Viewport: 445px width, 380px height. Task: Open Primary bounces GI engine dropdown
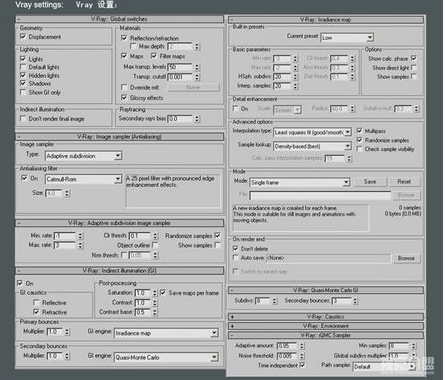click(166, 333)
